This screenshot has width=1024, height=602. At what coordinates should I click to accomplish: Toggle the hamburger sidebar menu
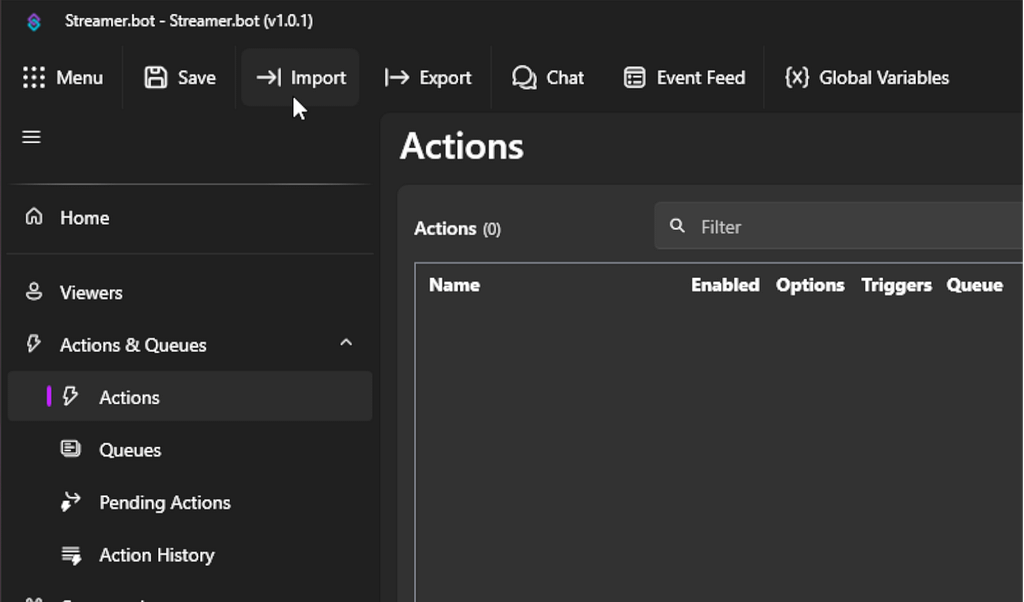(x=32, y=137)
